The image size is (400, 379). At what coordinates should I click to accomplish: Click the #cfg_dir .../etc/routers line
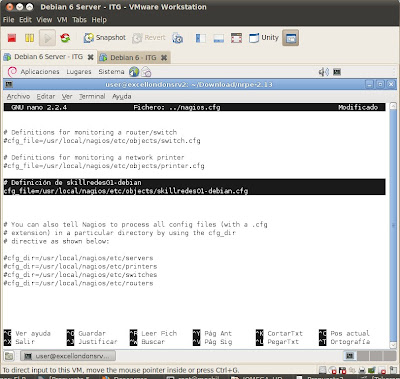click(x=79, y=283)
